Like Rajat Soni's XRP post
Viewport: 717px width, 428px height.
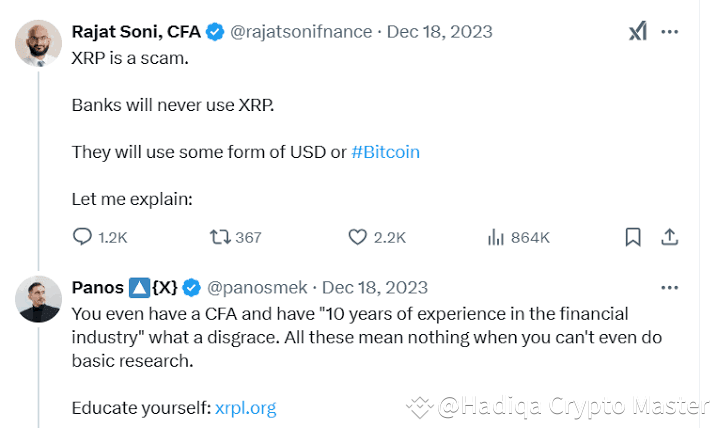[357, 237]
